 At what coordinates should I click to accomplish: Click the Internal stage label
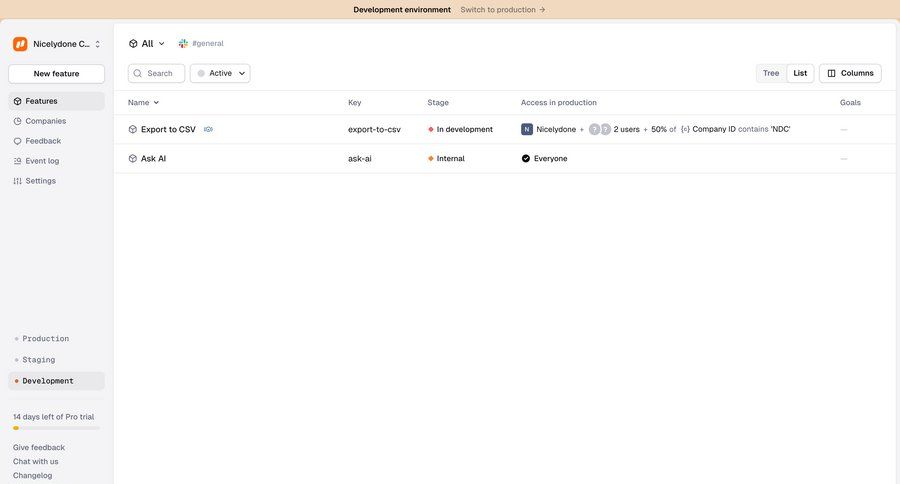click(x=451, y=158)
